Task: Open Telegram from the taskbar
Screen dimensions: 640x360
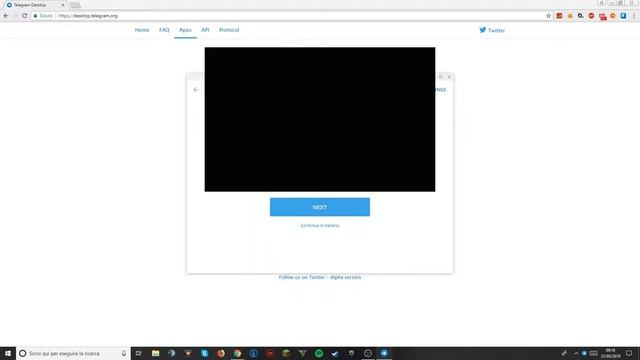Action: coord(384,353)
